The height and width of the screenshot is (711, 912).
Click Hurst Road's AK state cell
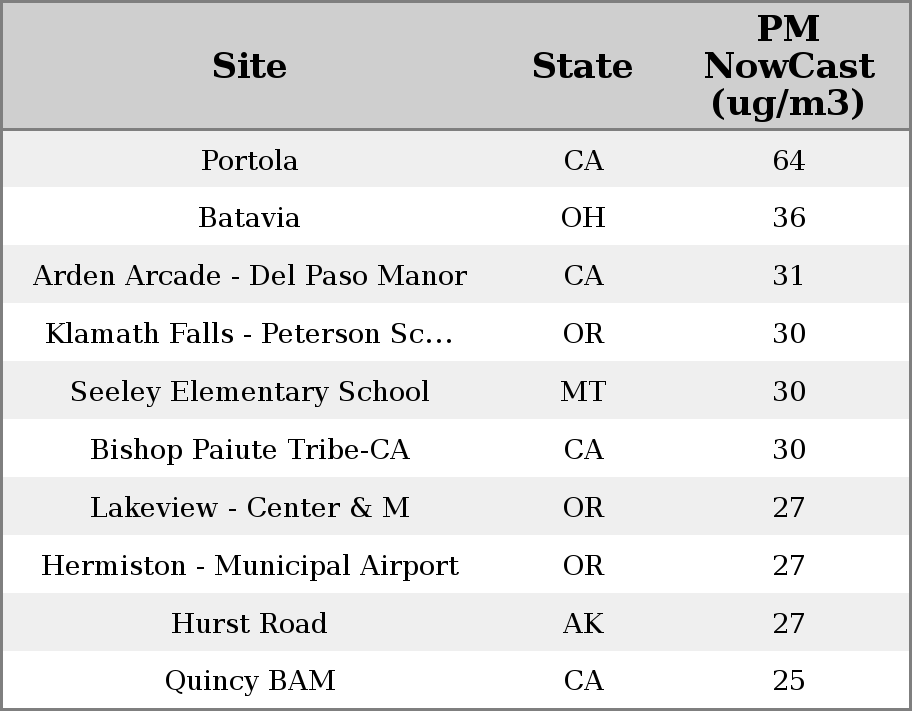click(583, 624)
